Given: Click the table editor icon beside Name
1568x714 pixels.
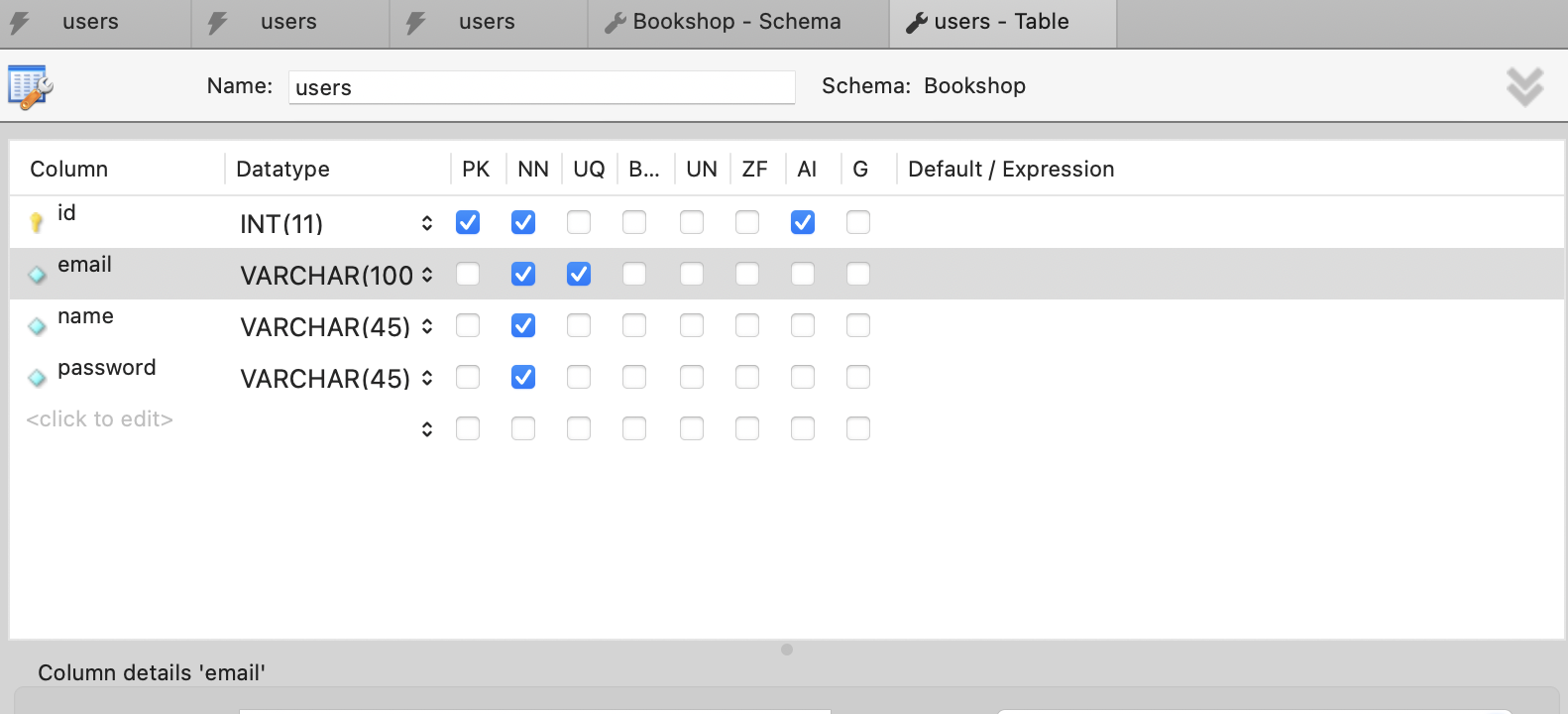Looking at the screenshot, I should [30, 87].
